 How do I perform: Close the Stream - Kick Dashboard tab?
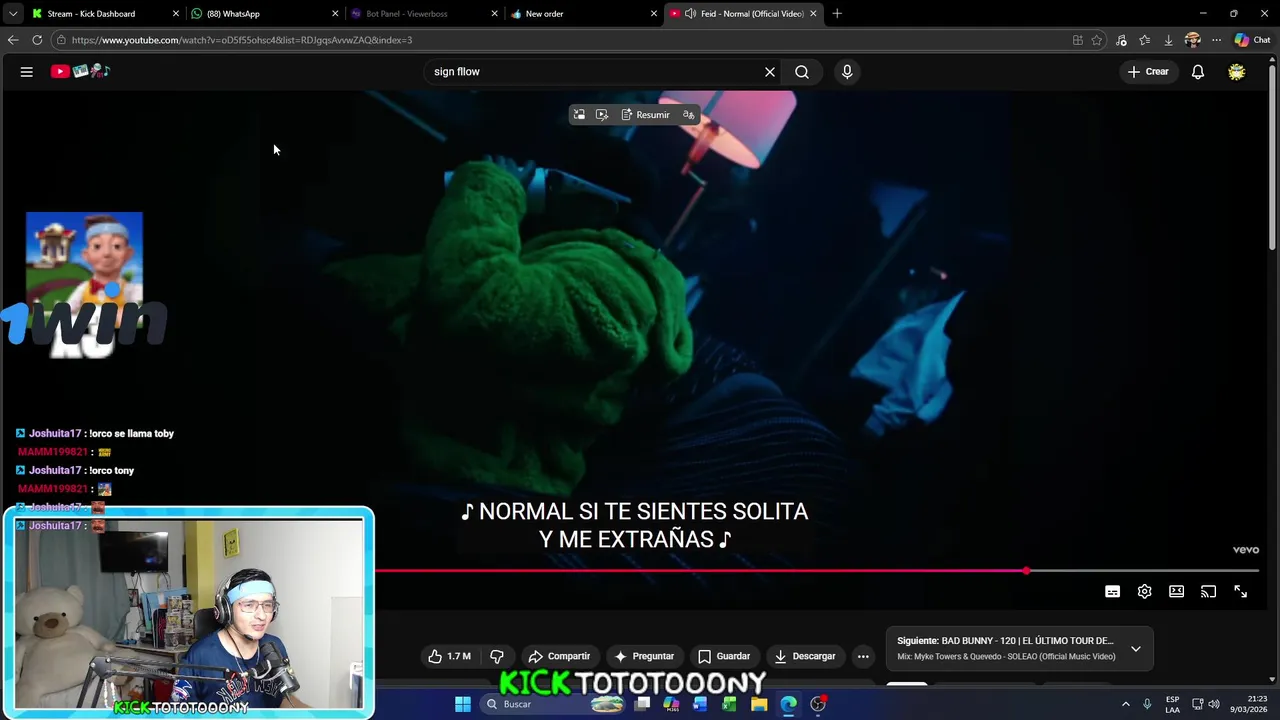pyautogui.click(x=176, y=14)
